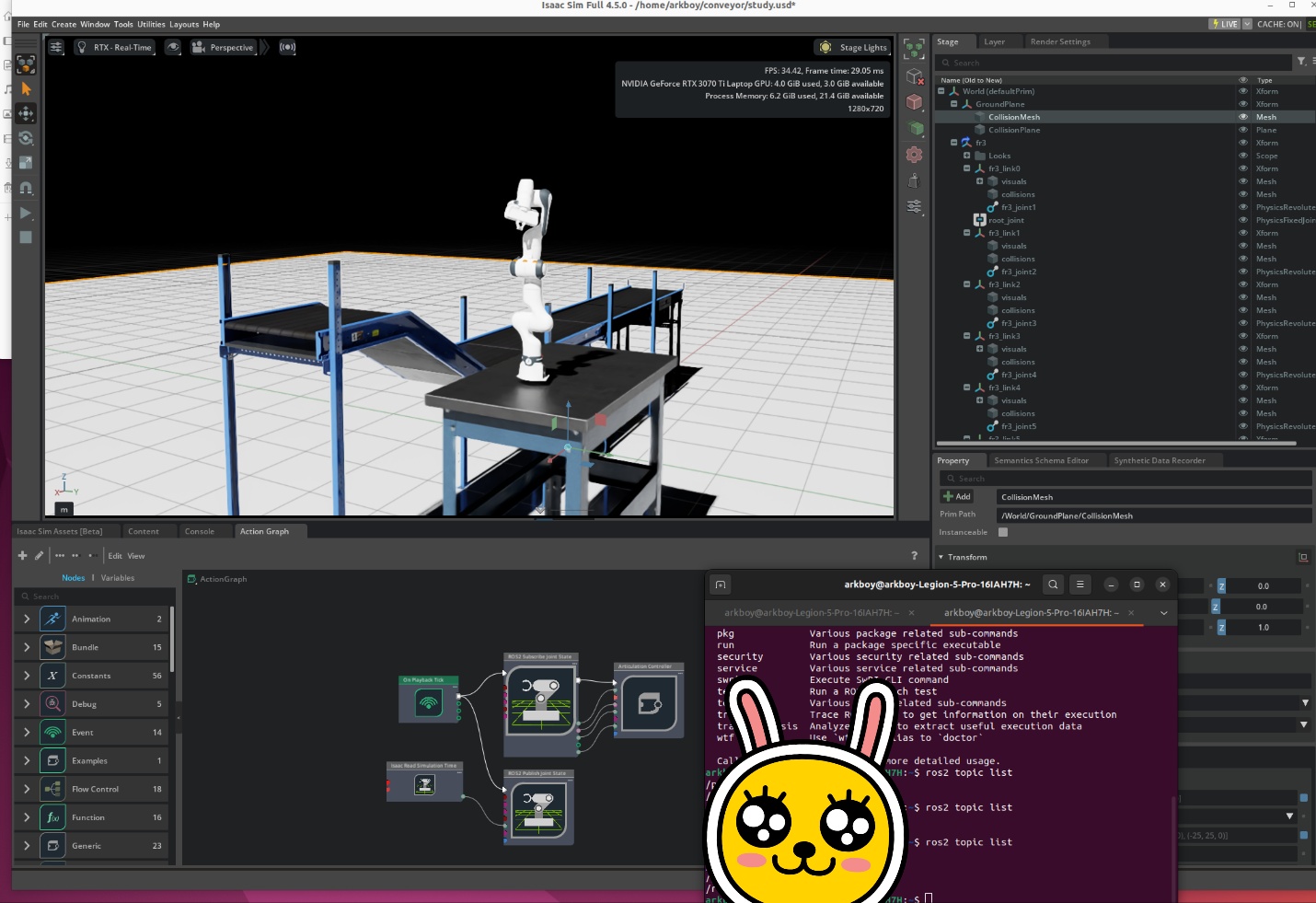1316x903 pixels.
Task: Click the pink gear settings icon
Action: click(x=914, y=155)
